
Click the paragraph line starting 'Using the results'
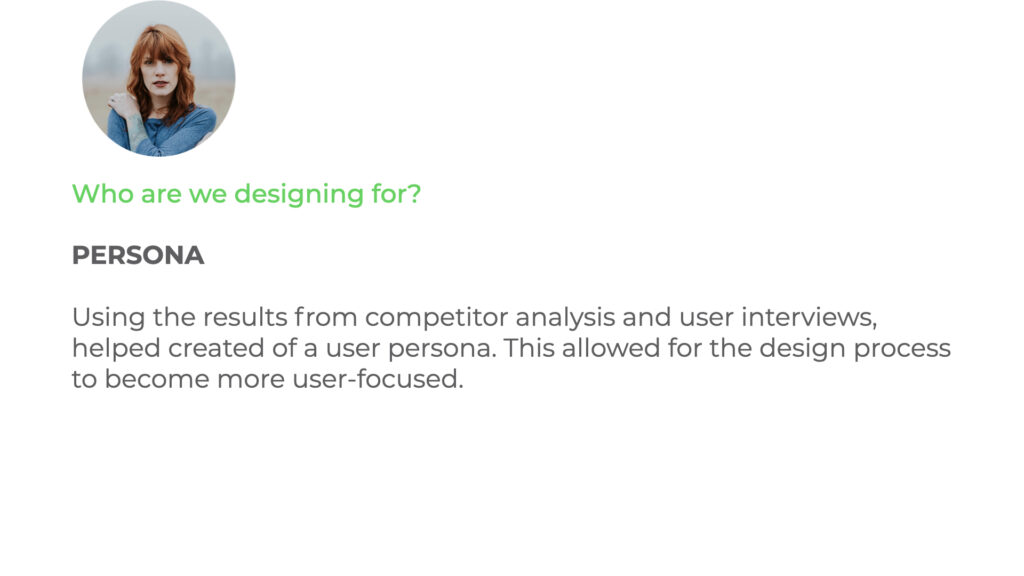474,318
